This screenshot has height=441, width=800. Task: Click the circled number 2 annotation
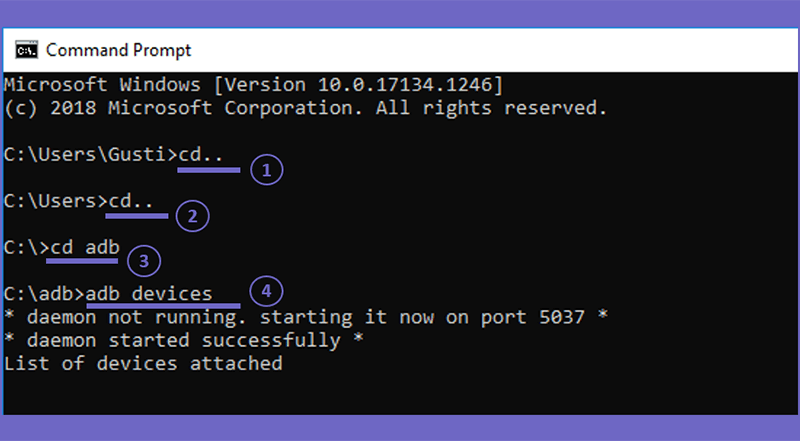tap(192, 216)
